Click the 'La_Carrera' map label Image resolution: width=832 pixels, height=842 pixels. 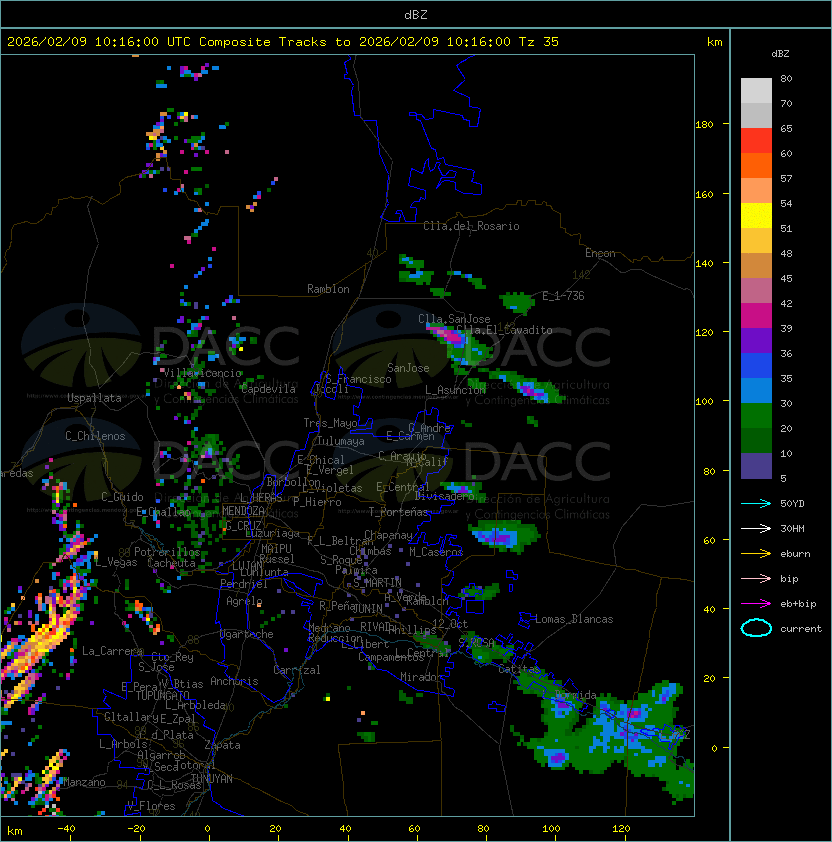tap(112, 651)
